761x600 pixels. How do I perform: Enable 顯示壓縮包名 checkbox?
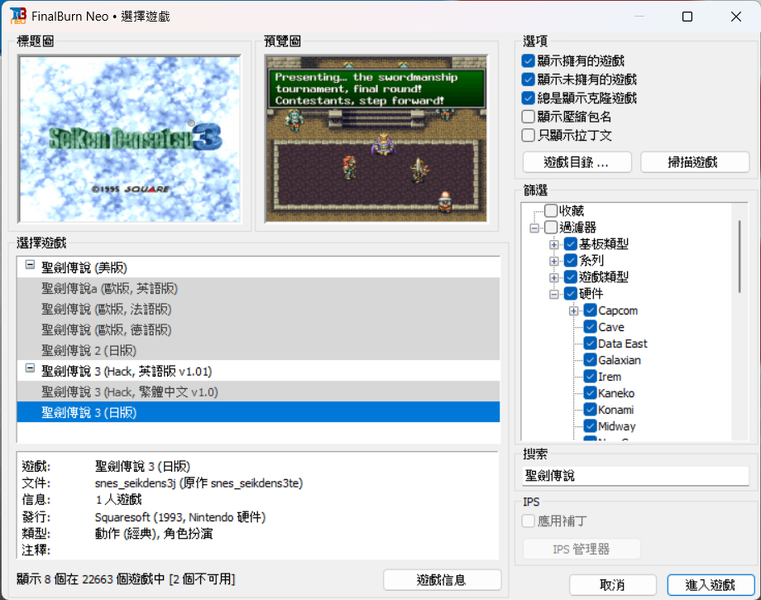(x=528, y=117)
